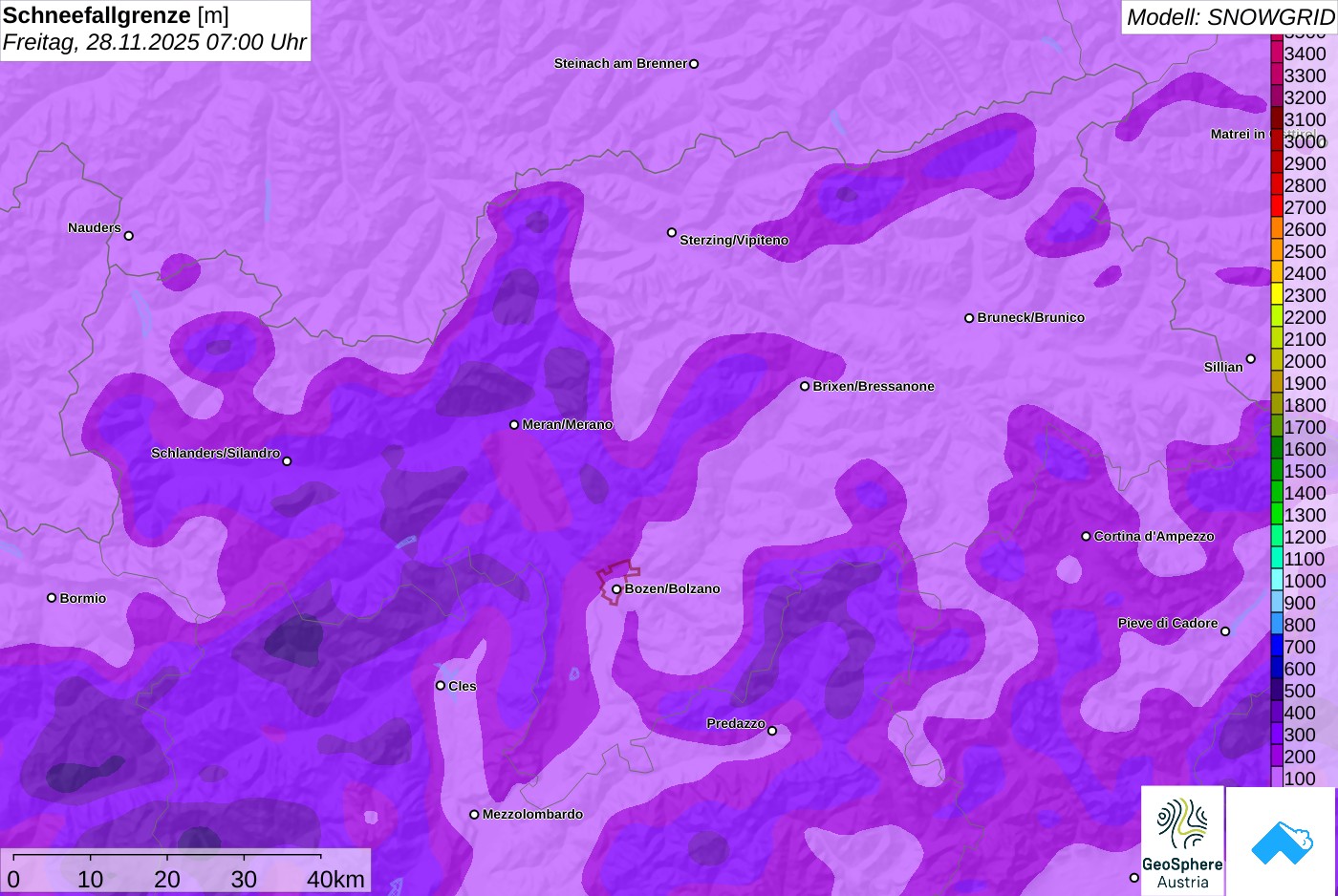Click the "Modell: SNOWGRID" label
Screen dimensions: 1338x896
pos(1230,17)
